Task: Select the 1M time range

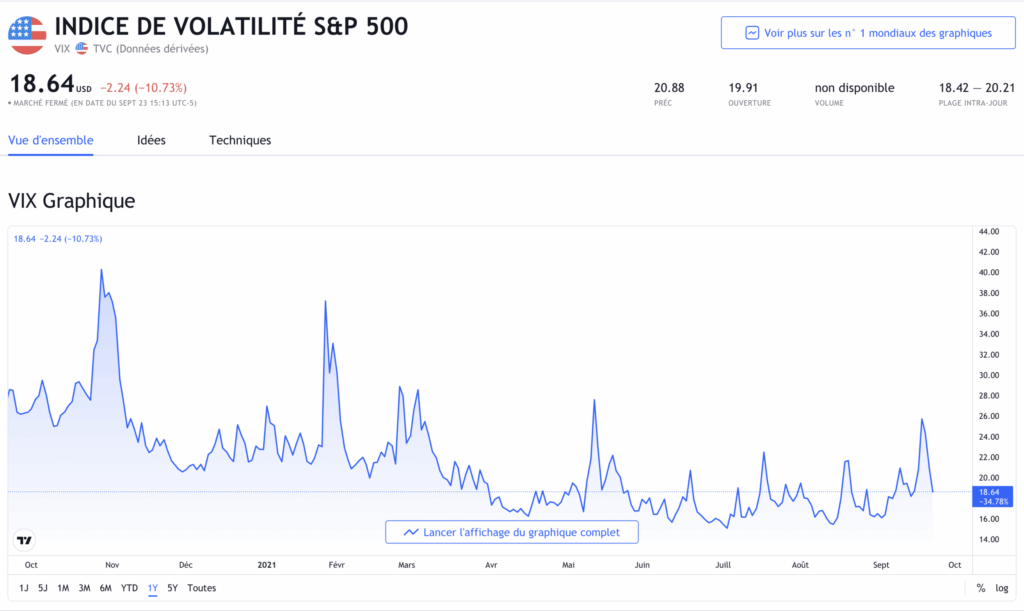Action: pyautogui.click(x=63, y=588)
